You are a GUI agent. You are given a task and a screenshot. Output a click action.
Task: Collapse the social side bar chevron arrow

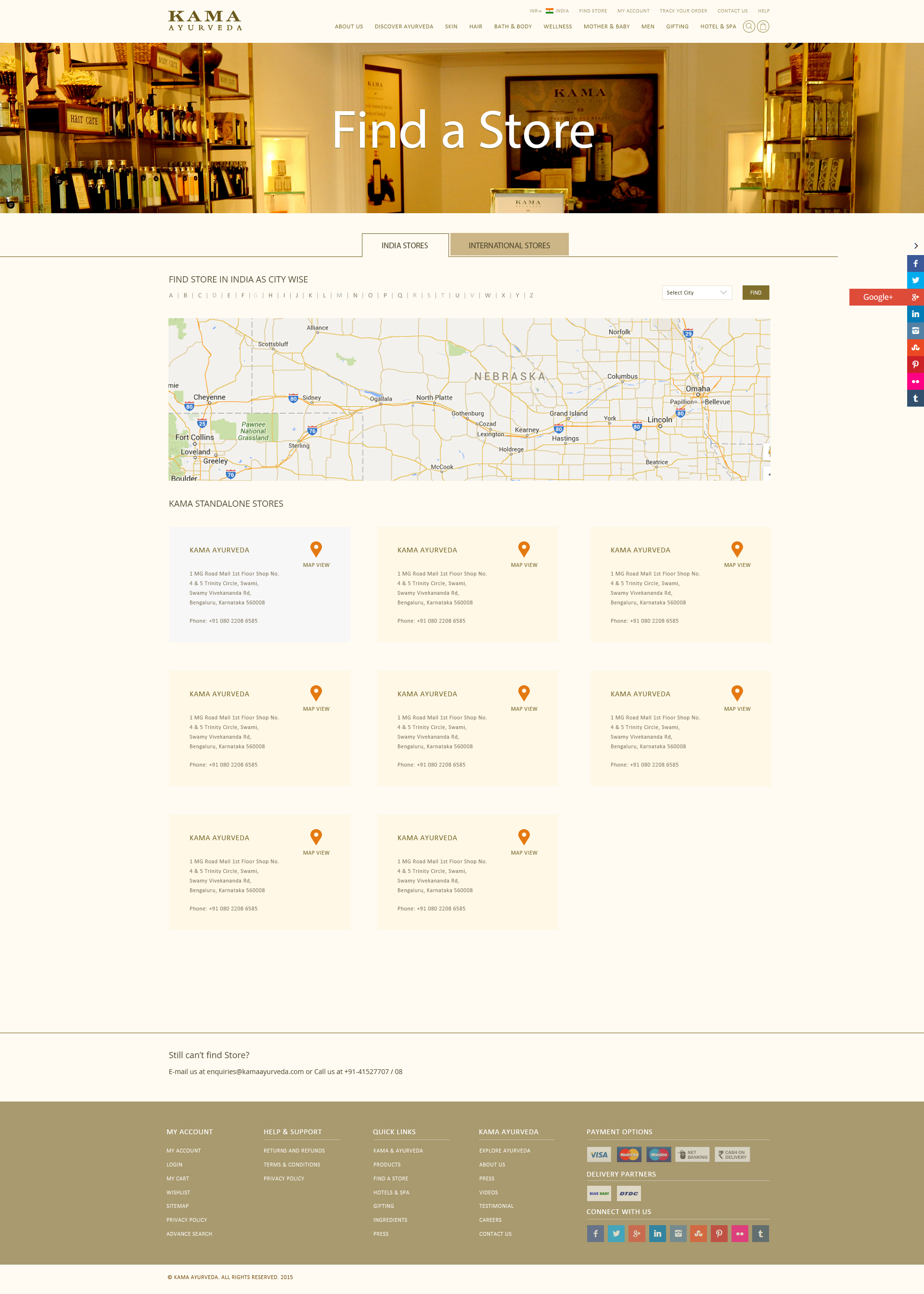point(915,246)
